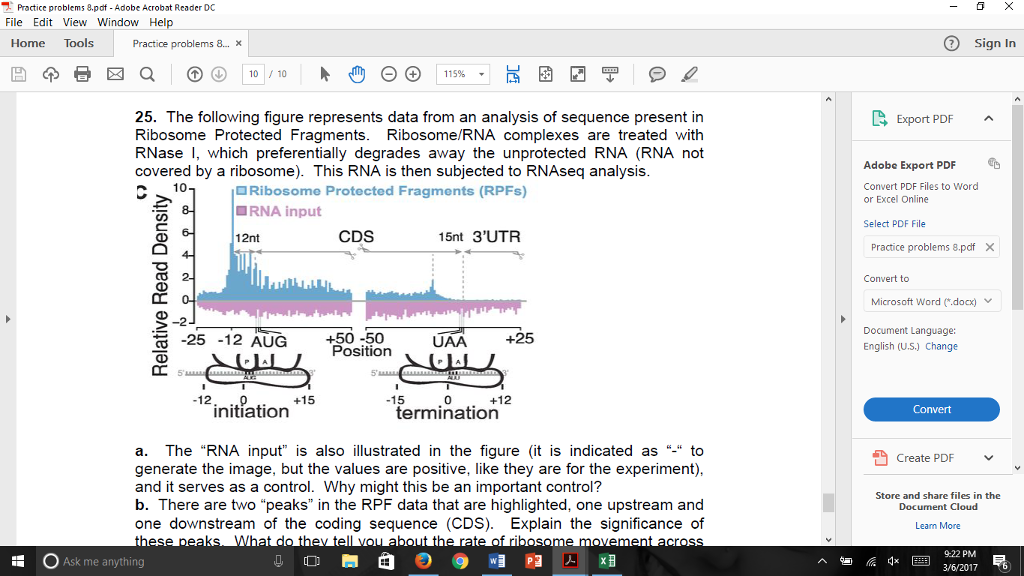This screenshot has width=1024, height=576.
Task: Click the Add Comment speech bubble icon
Action: [x=657, y=74]
